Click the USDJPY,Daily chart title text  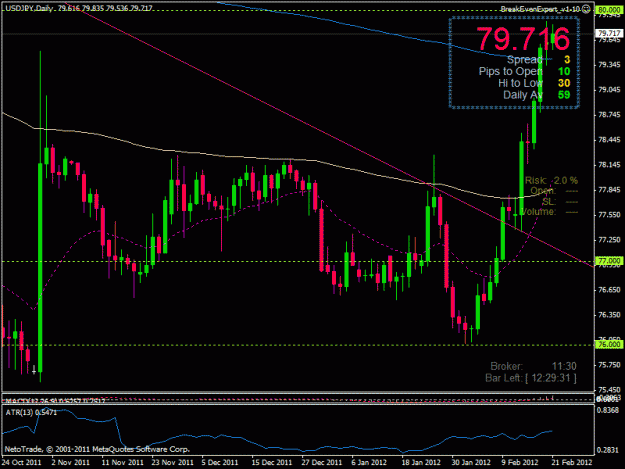[29, 8]
